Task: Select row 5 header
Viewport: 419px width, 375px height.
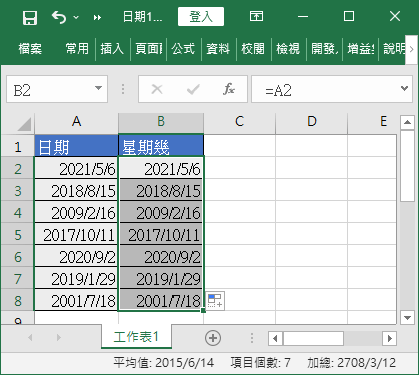Action: point(18,235)
